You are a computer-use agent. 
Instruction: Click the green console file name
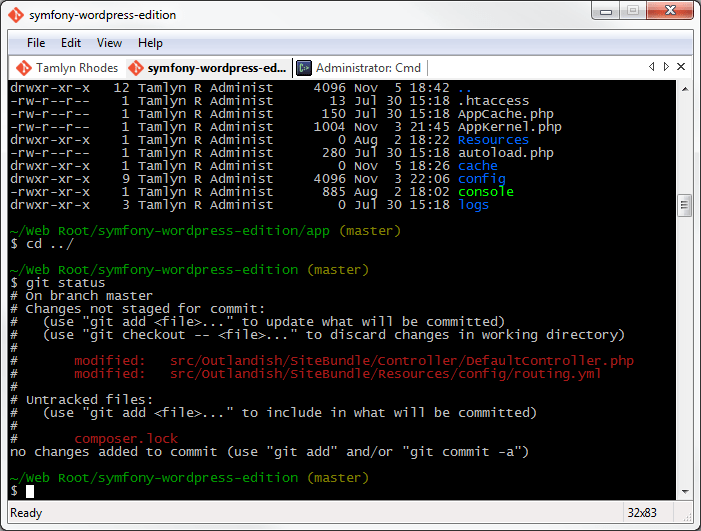coord(486,192)
